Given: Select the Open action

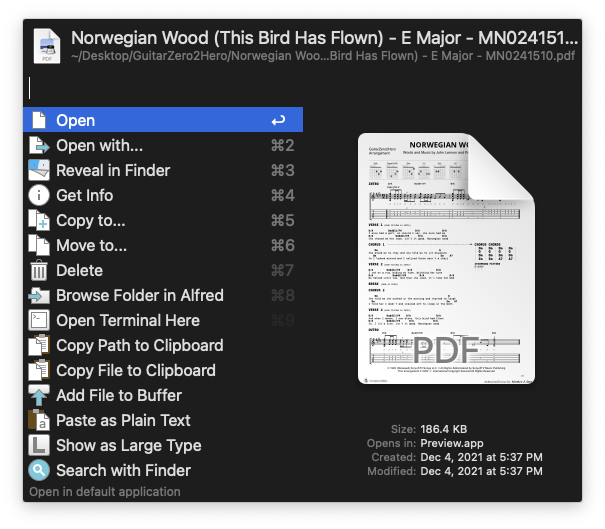Looking at the screenshot, I should [163, 120].
